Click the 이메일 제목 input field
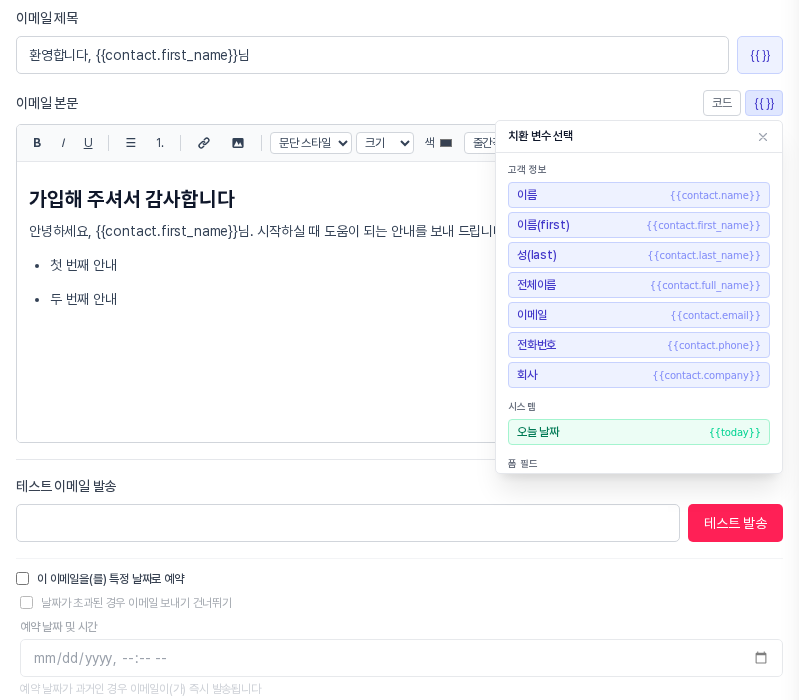This screenshot has width=799, height=700. click(x=372, y=55)
